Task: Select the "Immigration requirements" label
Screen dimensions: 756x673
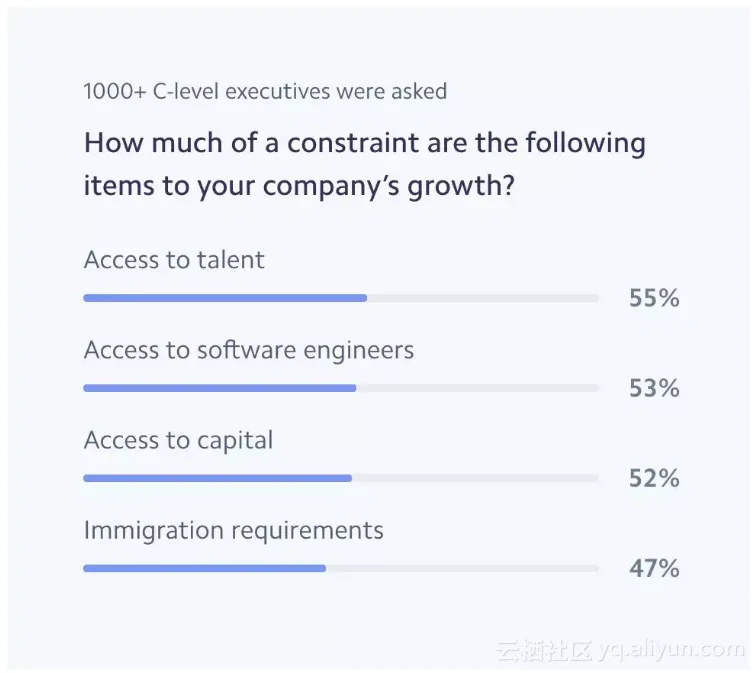Action: click(233, 530)
